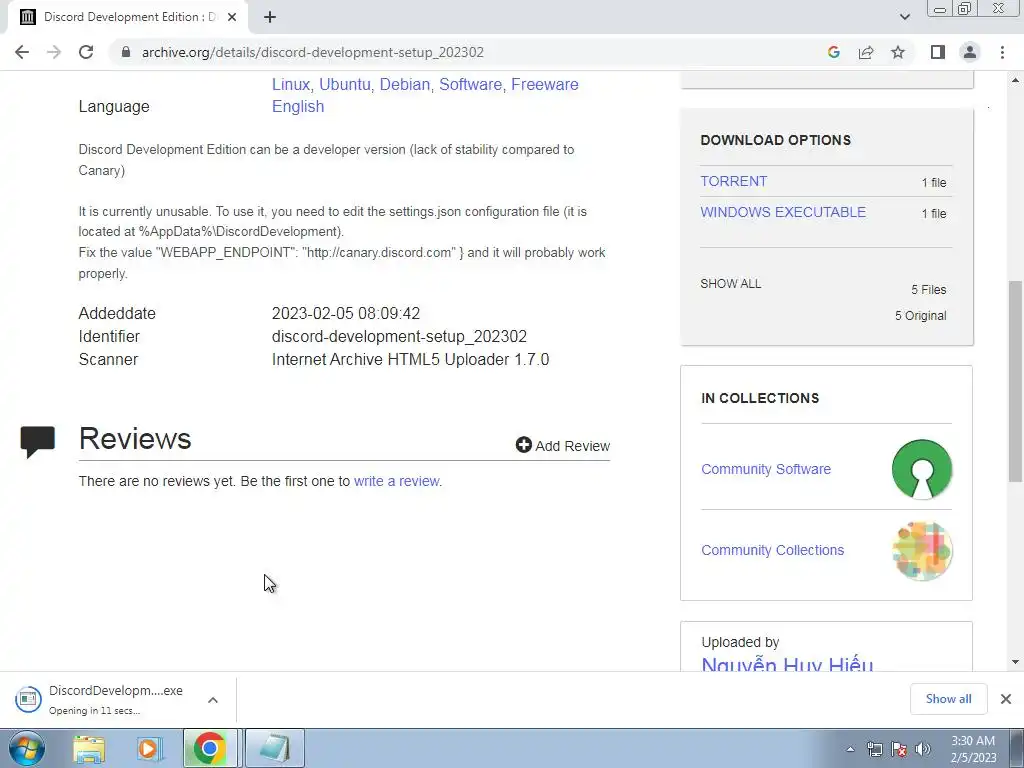
Task: Click the browser forward arrow
Action: [x=54, y=52]
